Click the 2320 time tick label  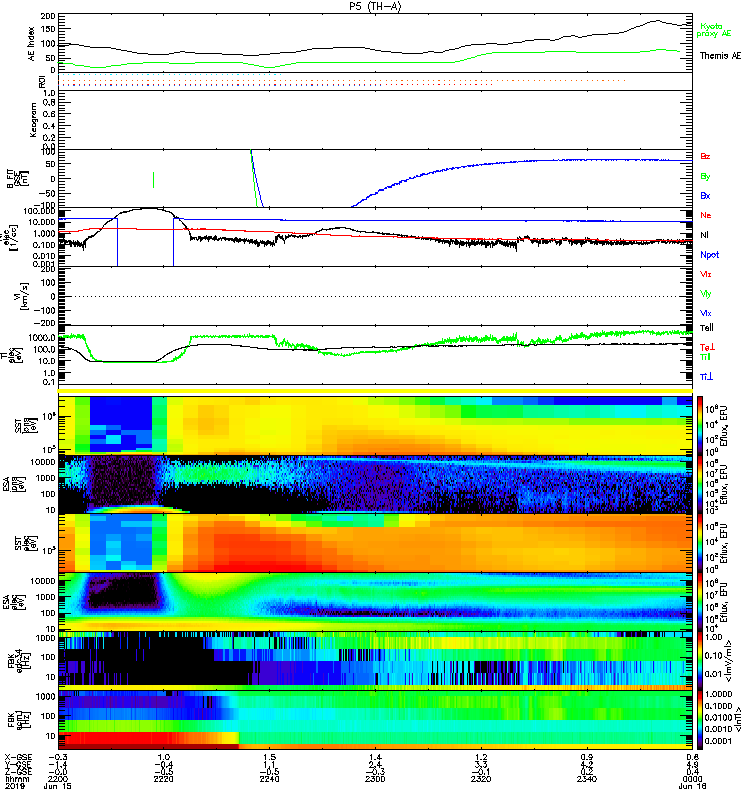481,779
